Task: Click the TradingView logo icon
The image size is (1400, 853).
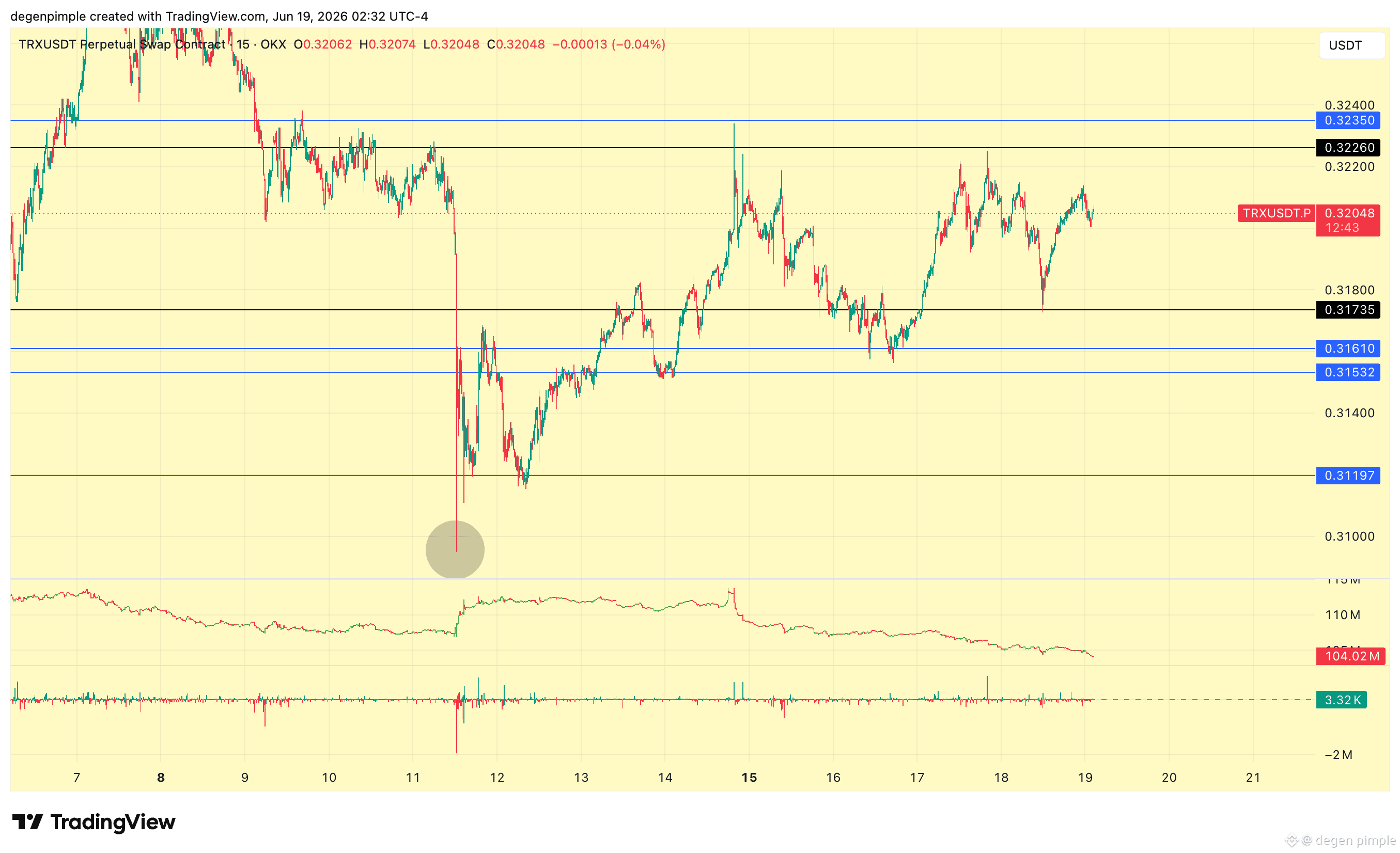Action: (27, 822)
